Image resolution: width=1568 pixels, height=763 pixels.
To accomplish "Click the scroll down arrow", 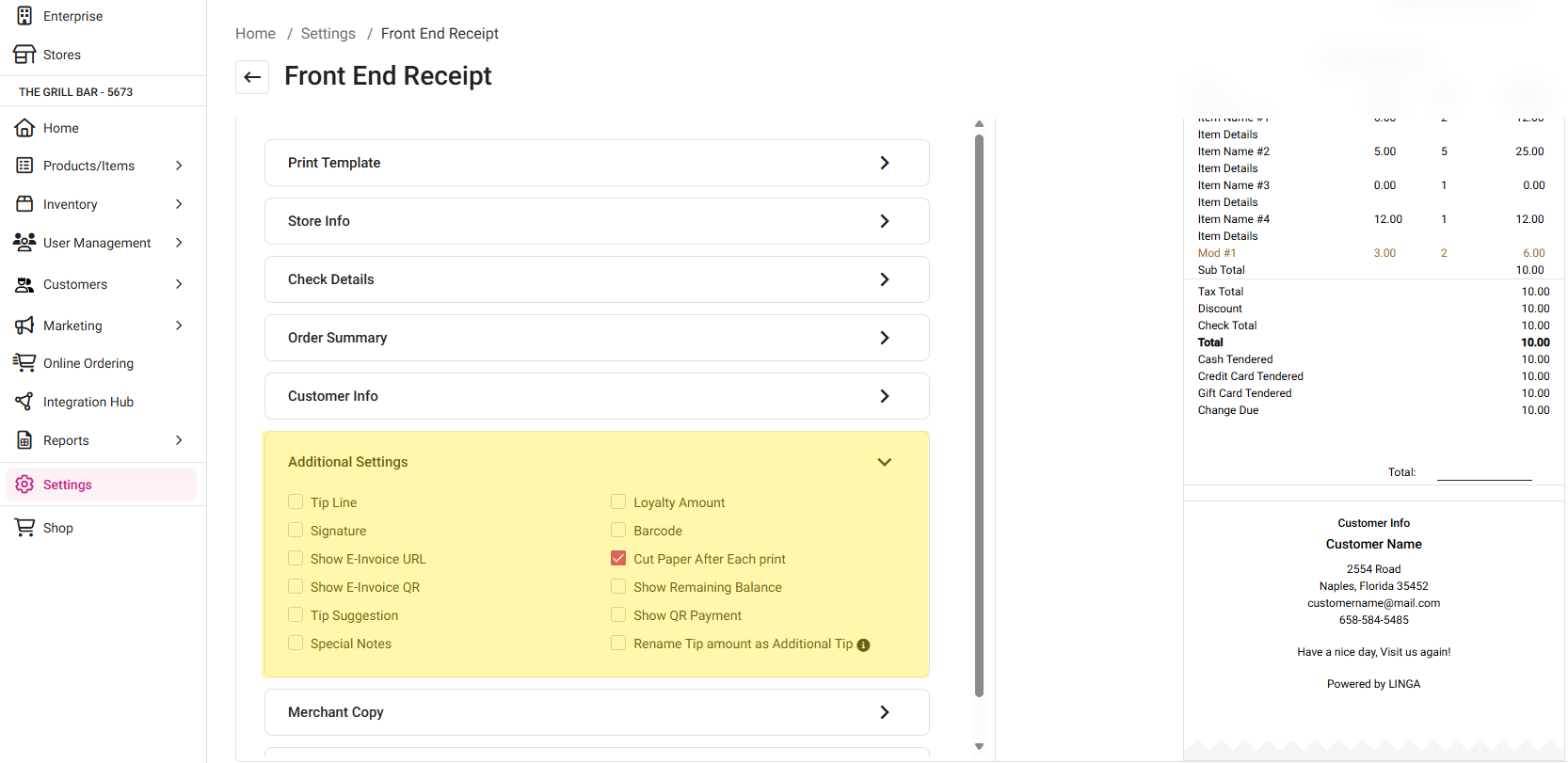I will point(979,747).
